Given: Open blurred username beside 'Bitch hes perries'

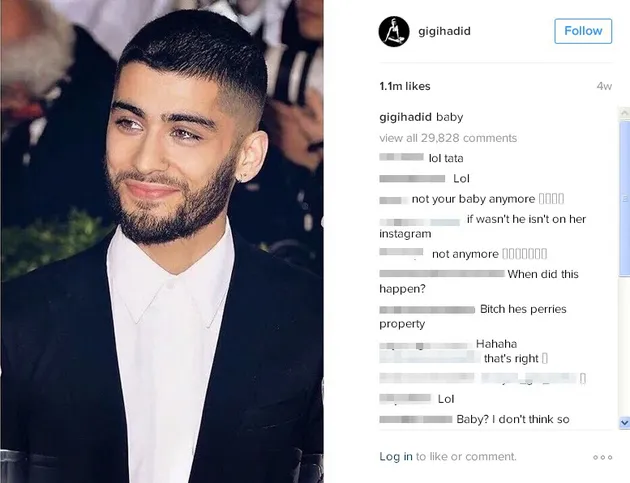Looking at the screenshot, I should [x=427, y=309].
